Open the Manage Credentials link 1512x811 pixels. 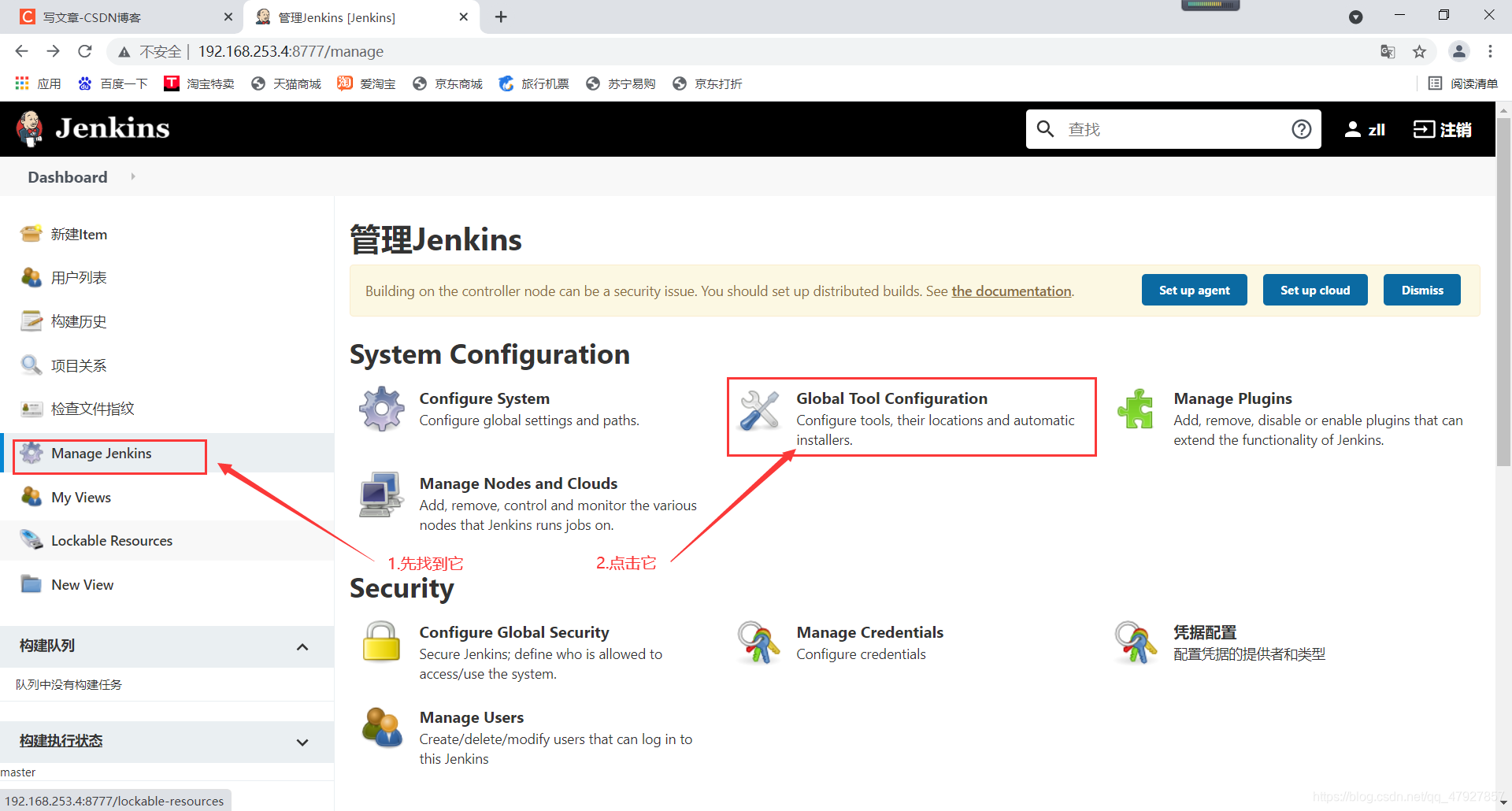869,632
